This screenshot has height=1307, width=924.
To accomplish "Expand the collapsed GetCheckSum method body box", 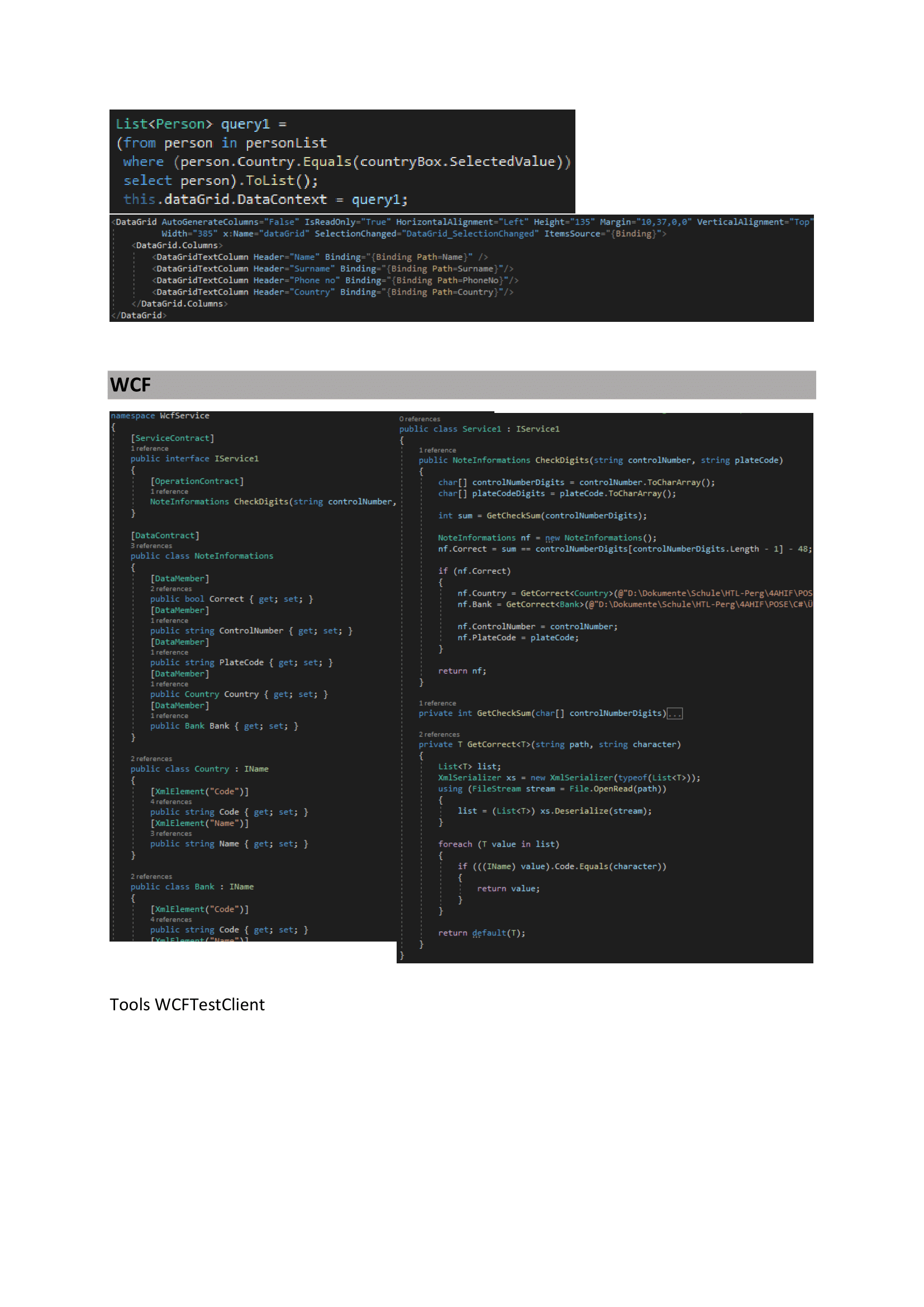I will click(x=674, y=713).
